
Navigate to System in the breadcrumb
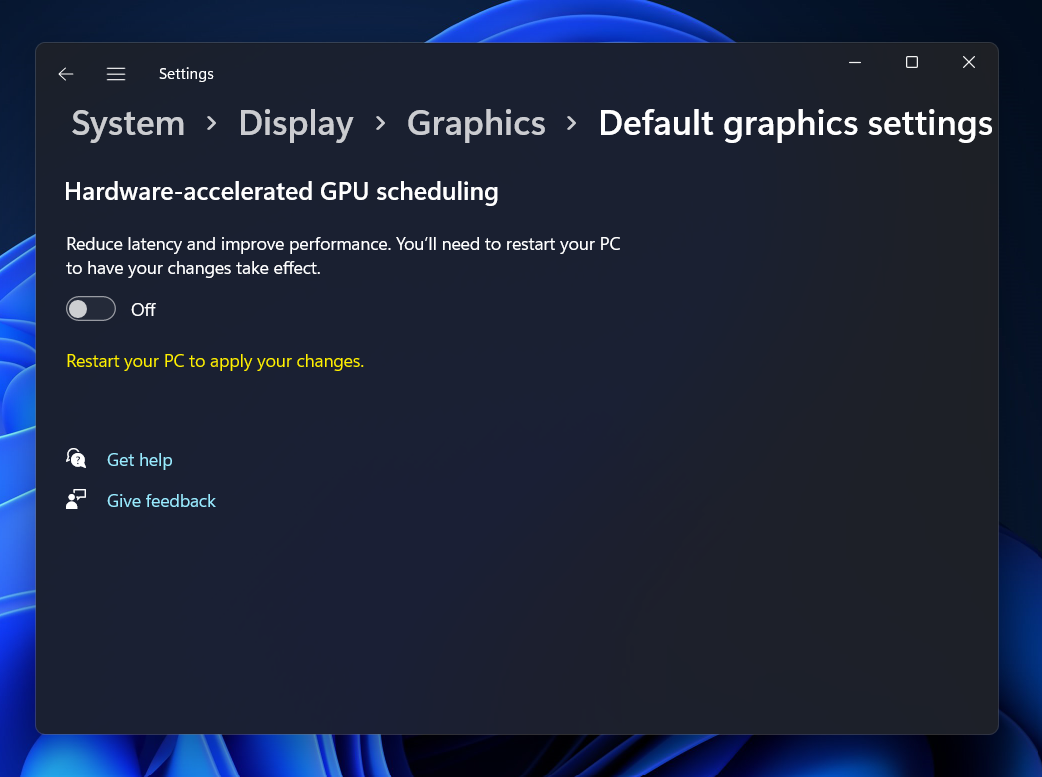click(127, 123)
